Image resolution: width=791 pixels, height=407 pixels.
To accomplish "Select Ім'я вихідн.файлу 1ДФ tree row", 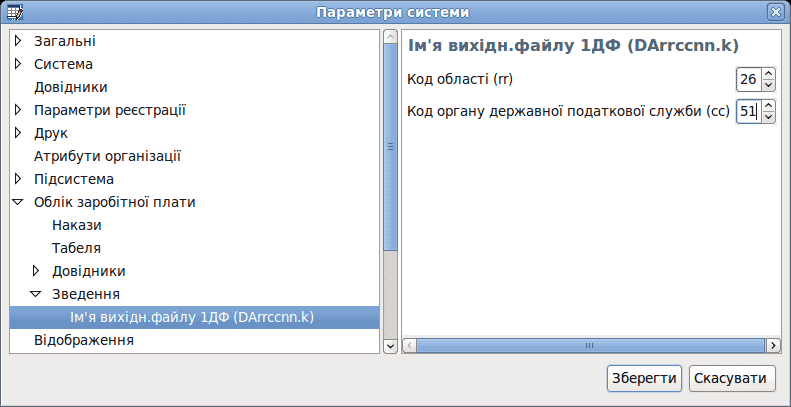I will [x=194, y=317].
